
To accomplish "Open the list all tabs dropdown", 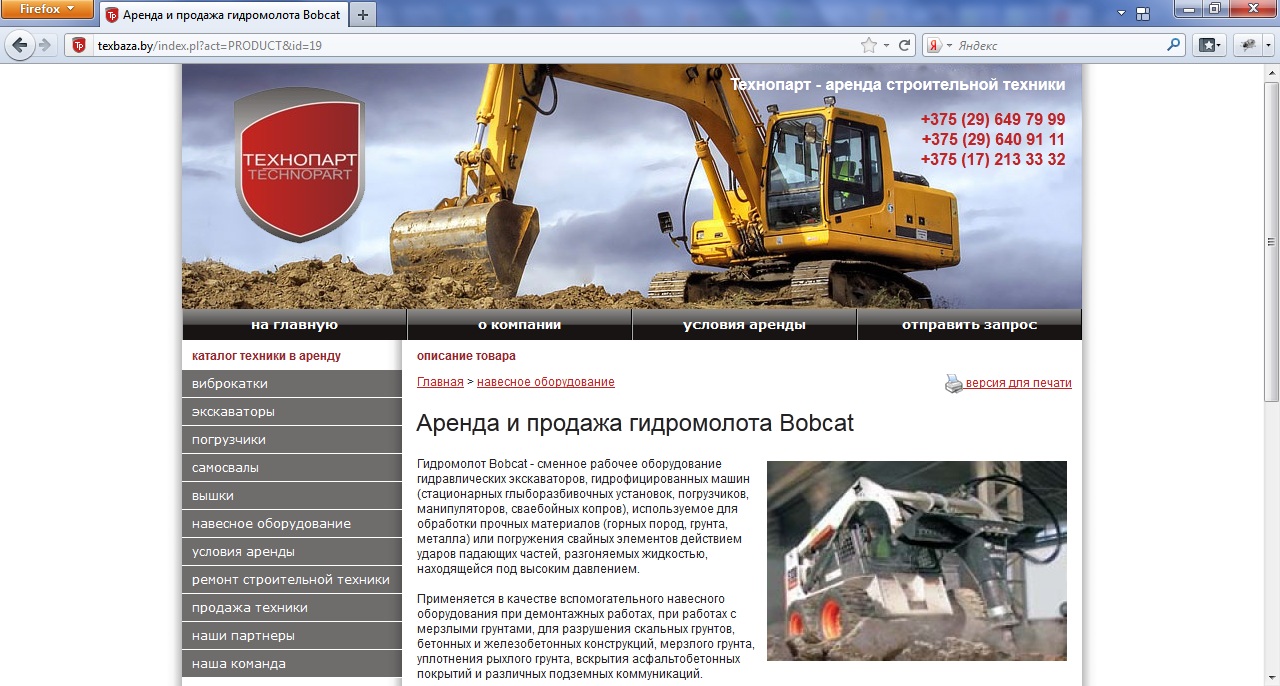I will pyautogui.click(x=1122, y=13).
